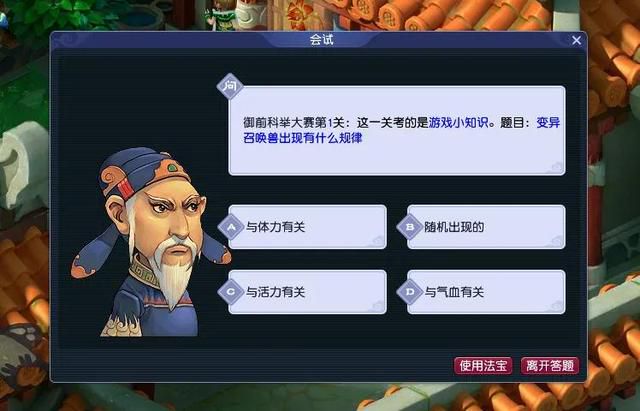Image resolution: width=640 pixels, height=411 pixels.
Task: Click the C diamond option badge
Action: pos(231,291)
